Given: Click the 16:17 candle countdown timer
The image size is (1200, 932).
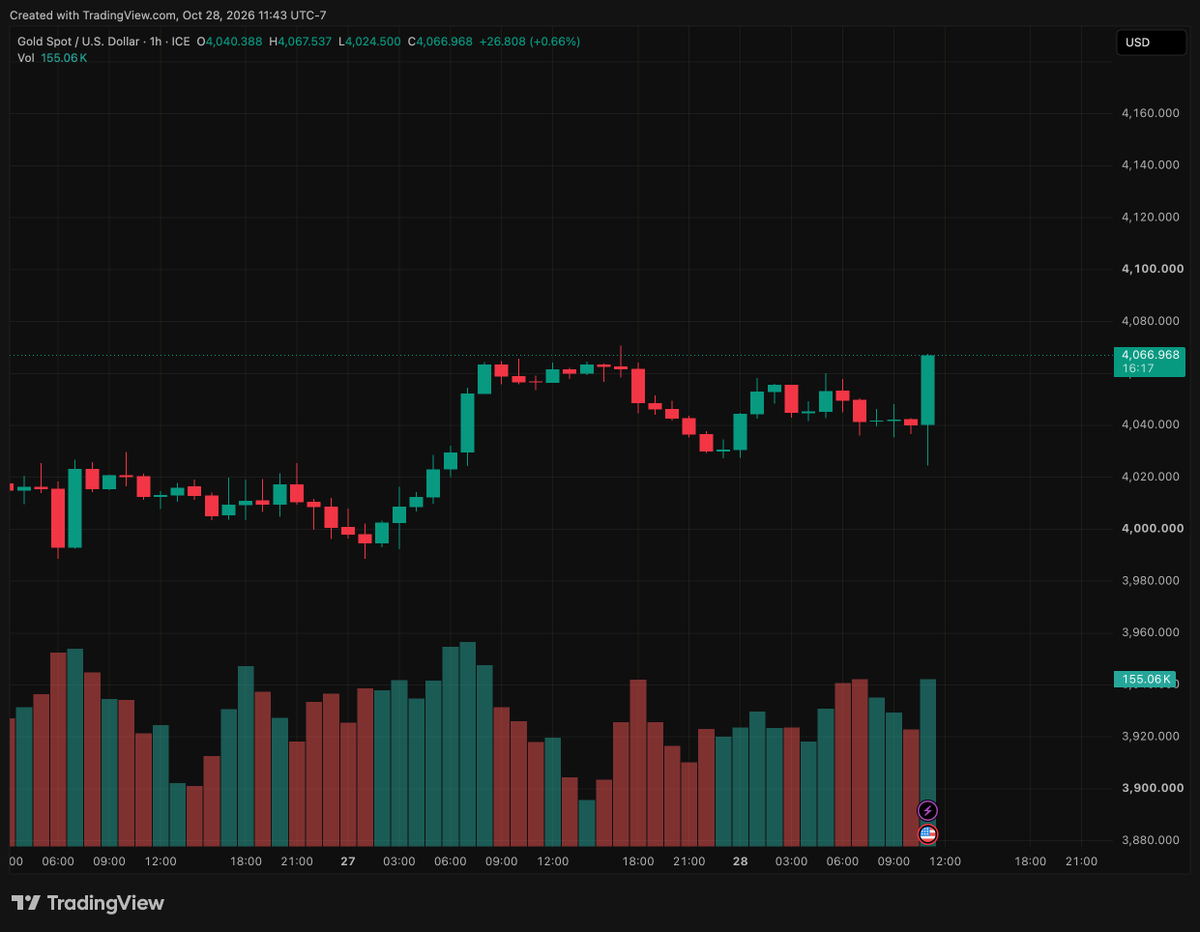Looking at the screenshot, I should (1136, 369).
